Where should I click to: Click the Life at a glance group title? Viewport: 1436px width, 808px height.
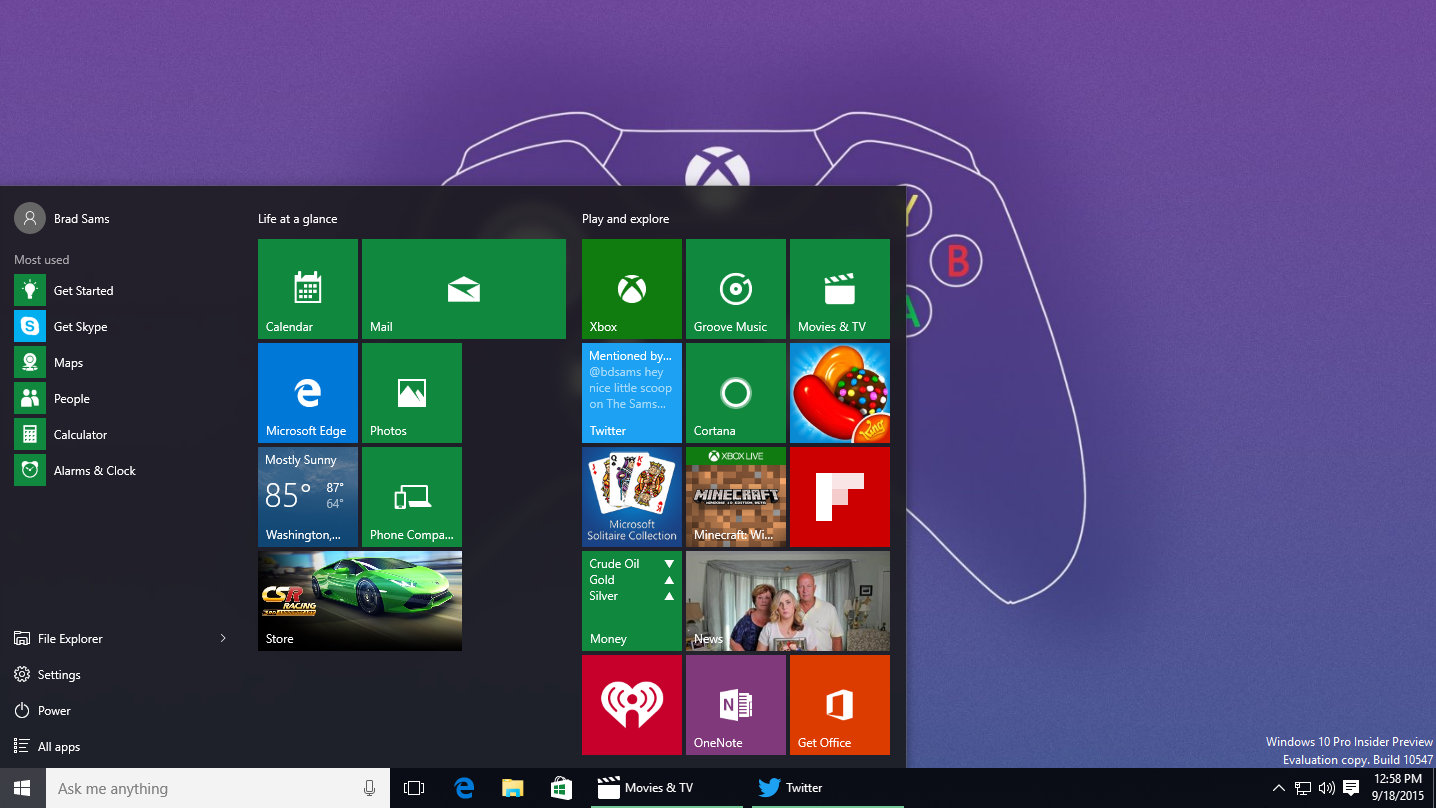click(x=298, y=219)
